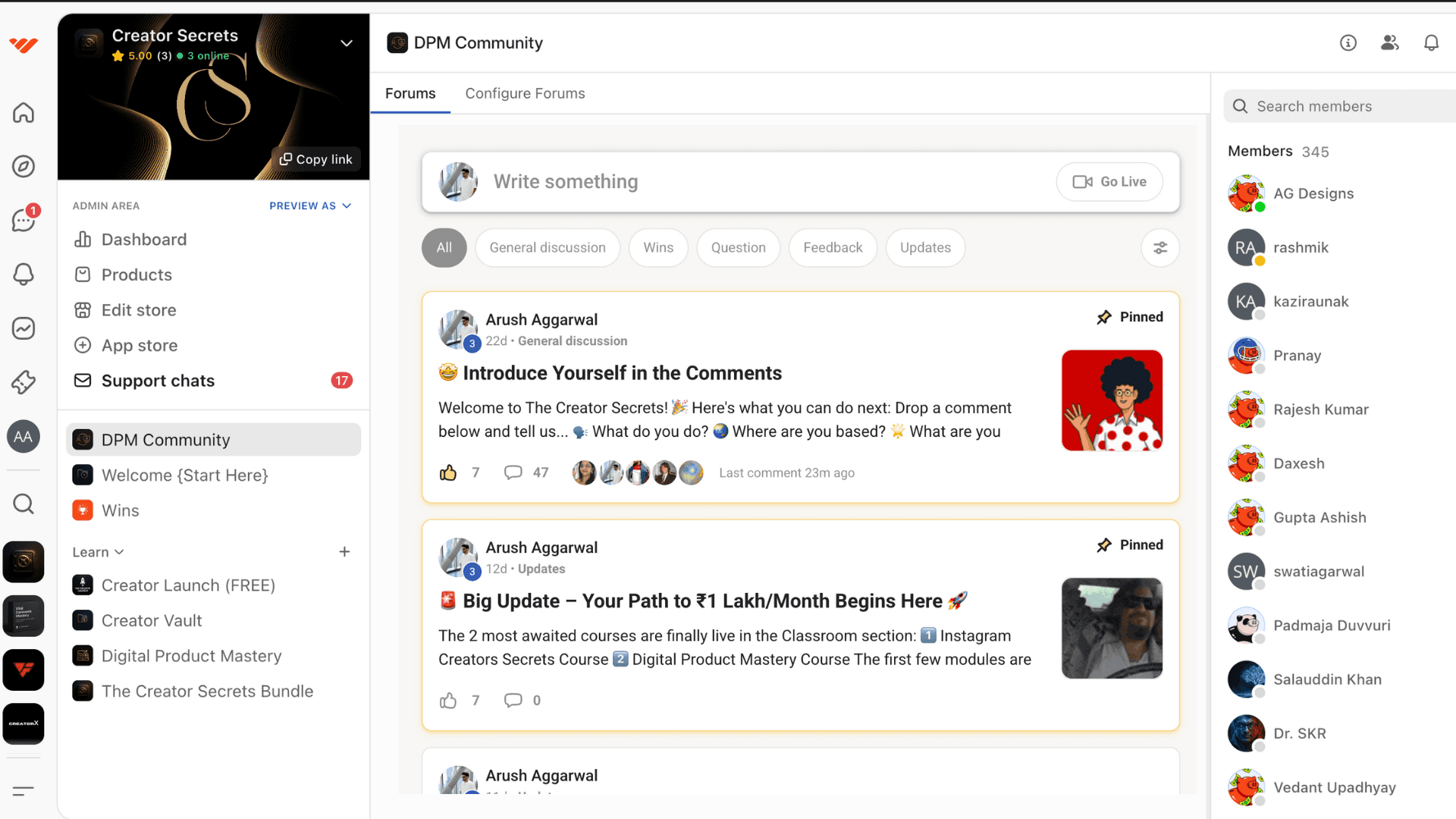Click the info circle icon
Image resolution: width=1456 pixels, height=819 pixels.
tap(1348, 43)
